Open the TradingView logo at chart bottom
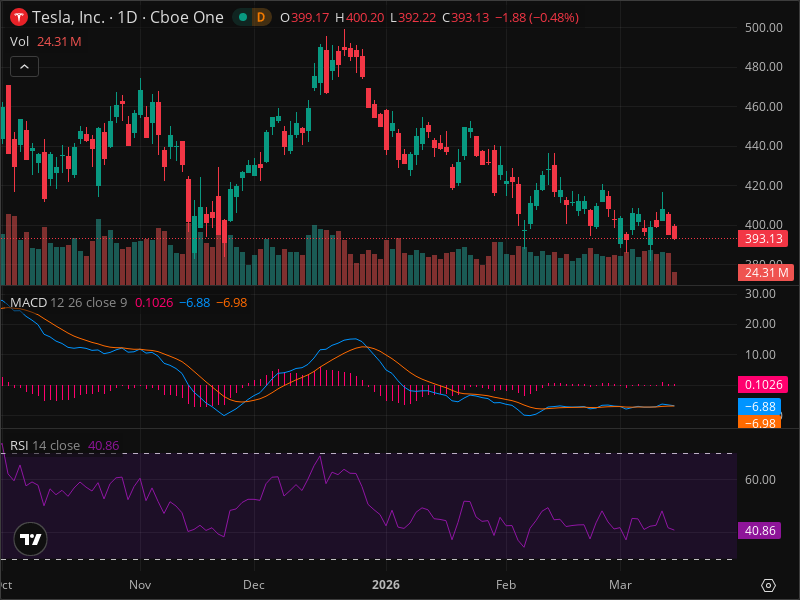Viewport: 800px width, 600px height. coord(31,539)
